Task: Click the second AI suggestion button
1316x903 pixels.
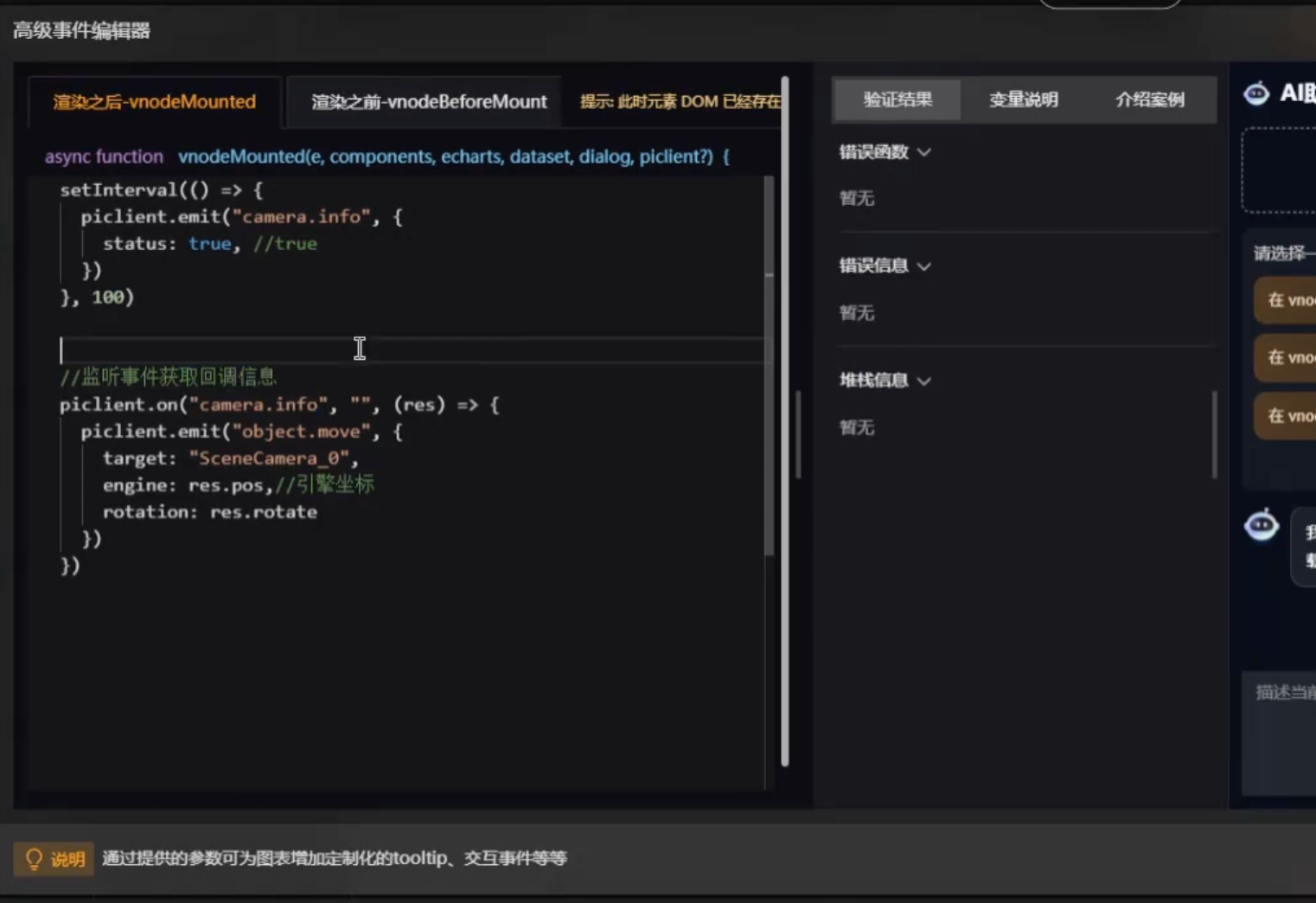Action: pyautogui.click(x=1285, y=357)
